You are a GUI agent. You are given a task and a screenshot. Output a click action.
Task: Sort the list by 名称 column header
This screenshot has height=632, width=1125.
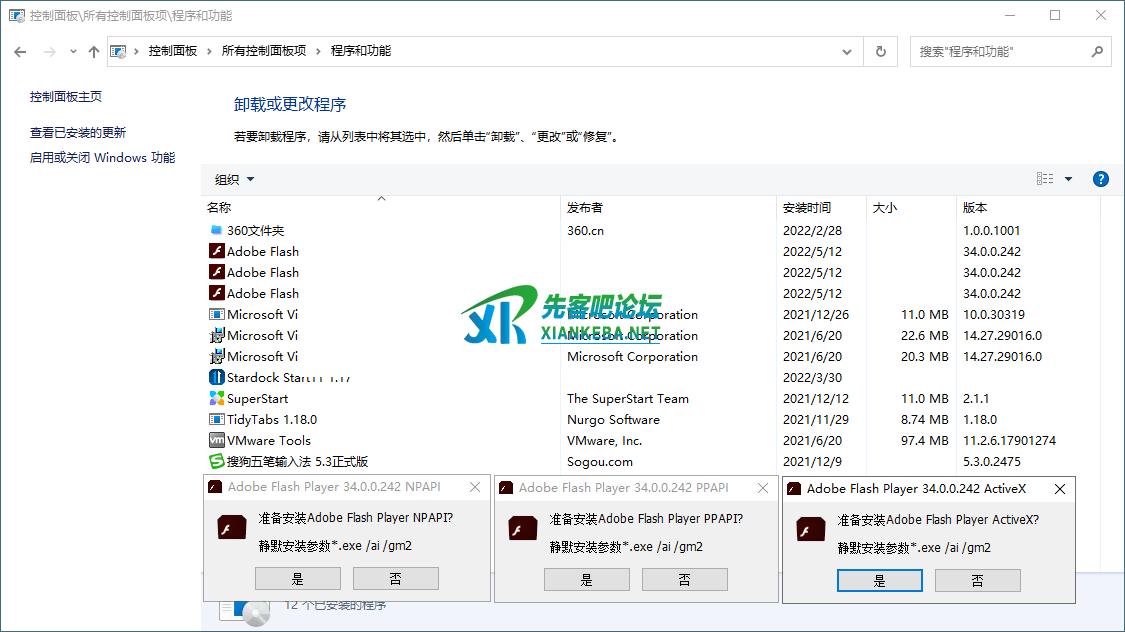point(219,208)
